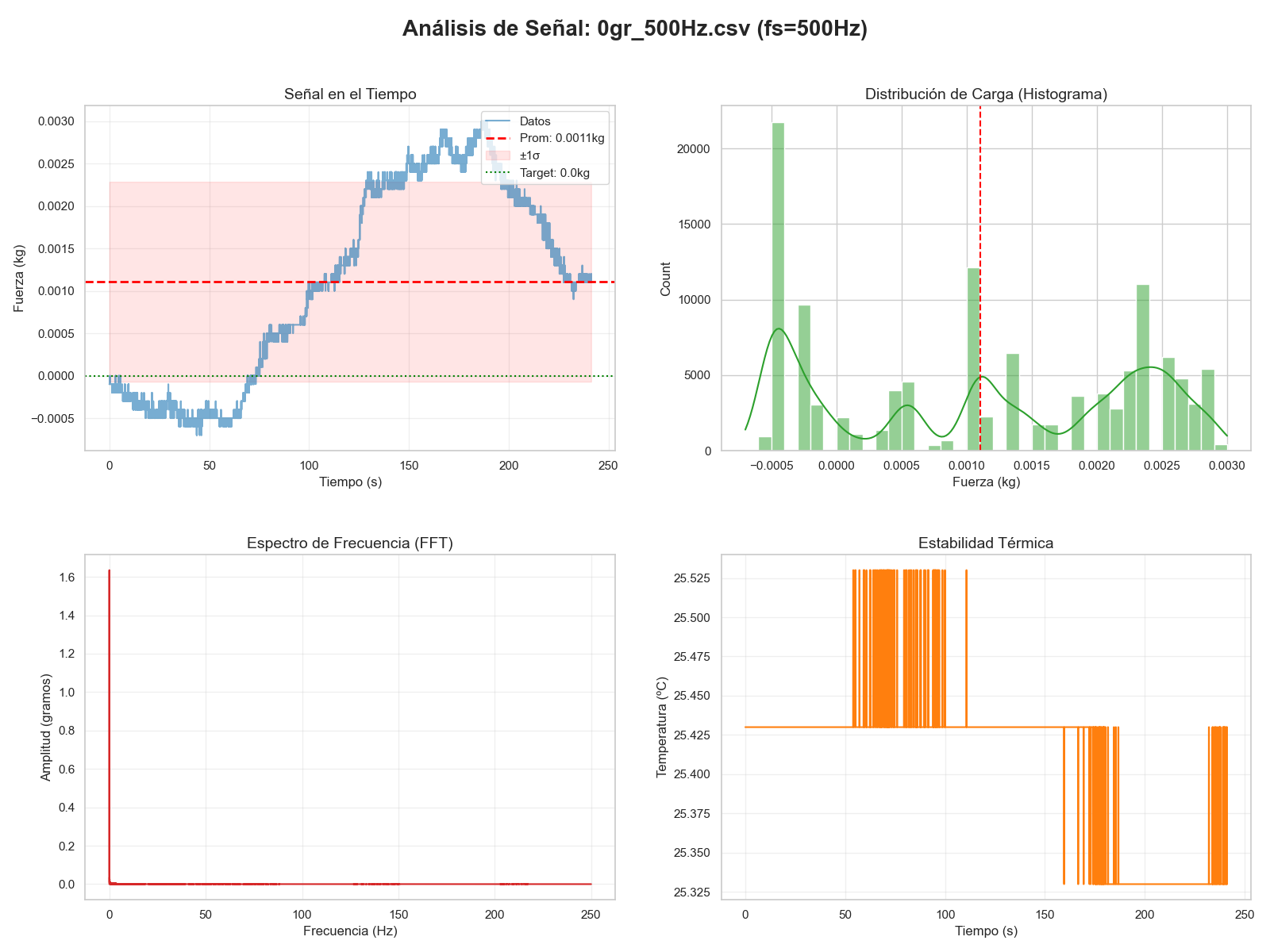The image size is (1270, 952).
Task: Click the 'Tiempo (s)' label under the thermal plot
Action: point(986,931)
